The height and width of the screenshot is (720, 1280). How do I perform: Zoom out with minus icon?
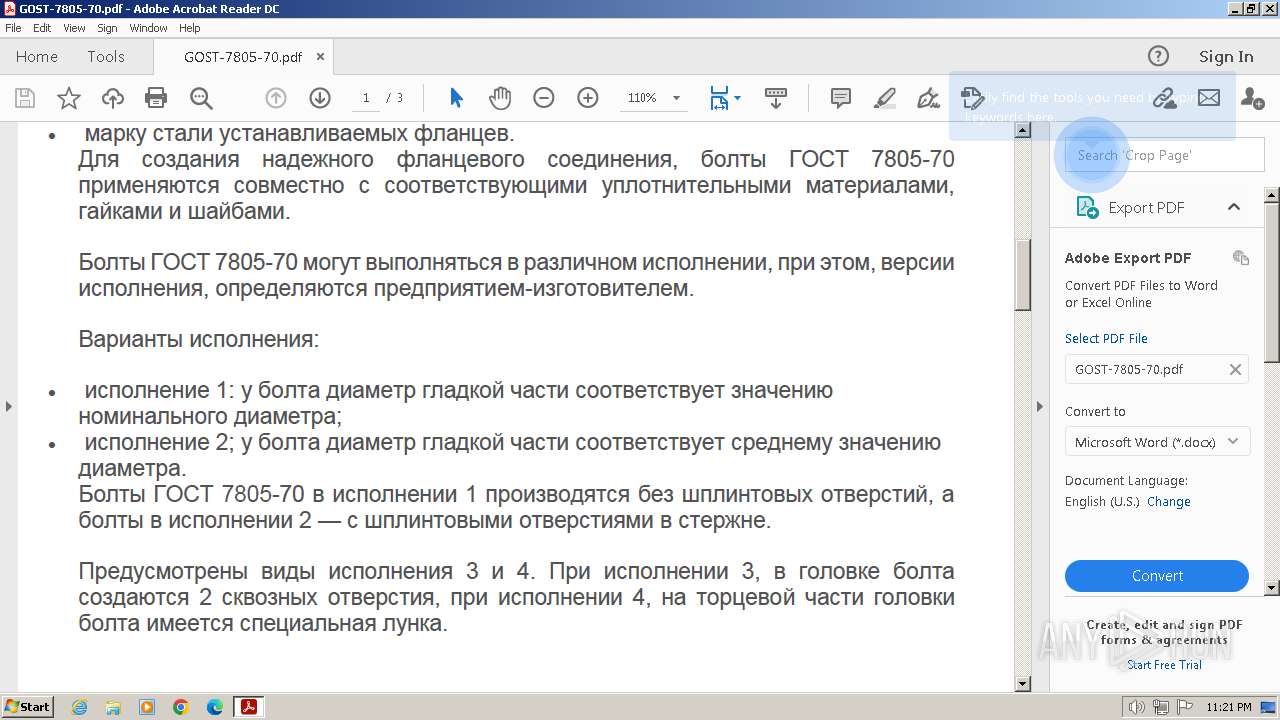coord(544,98)
